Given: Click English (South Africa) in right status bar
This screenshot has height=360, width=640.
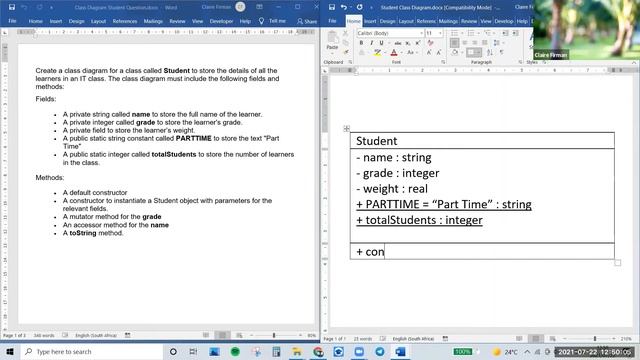Looking at the screenshot, I should pyautogui.click(x=413, y=339).
